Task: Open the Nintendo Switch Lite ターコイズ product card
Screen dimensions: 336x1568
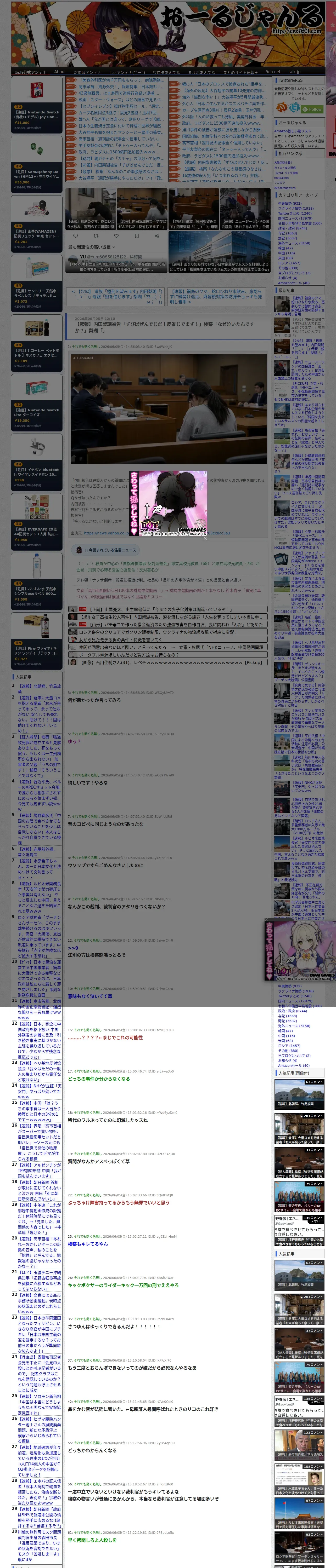Action: (x=37, y=403)
